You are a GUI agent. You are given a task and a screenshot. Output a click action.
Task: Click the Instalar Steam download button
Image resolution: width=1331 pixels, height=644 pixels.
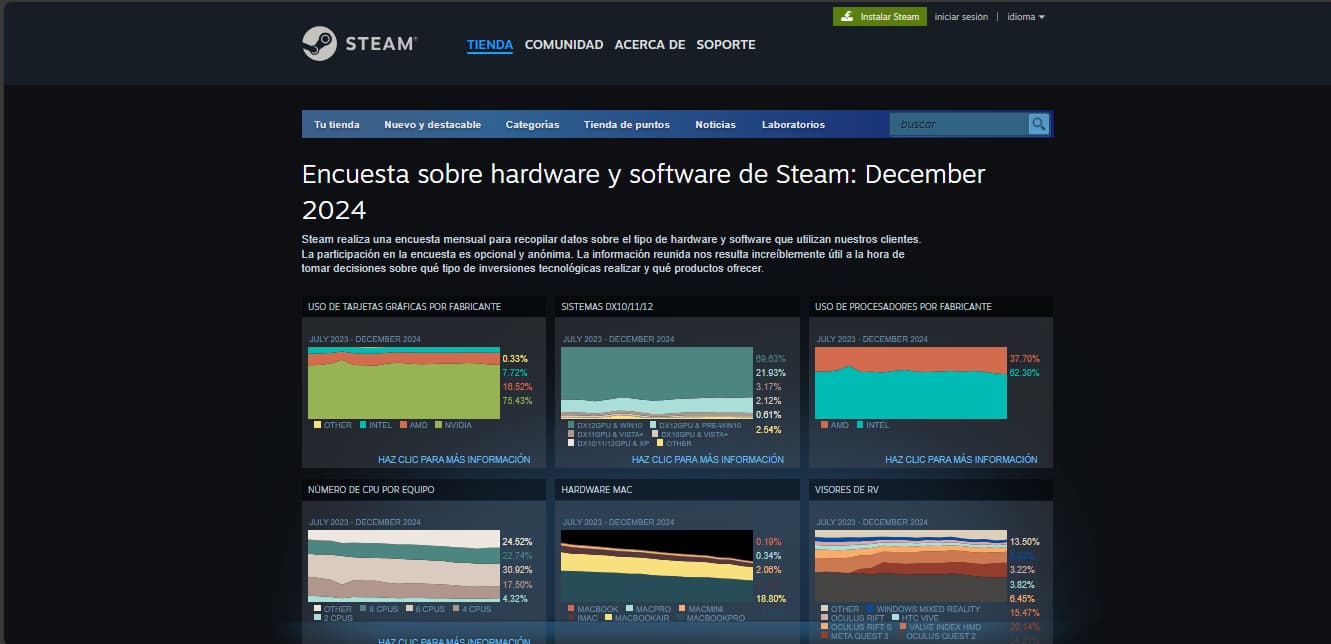(x=880, y=17)
